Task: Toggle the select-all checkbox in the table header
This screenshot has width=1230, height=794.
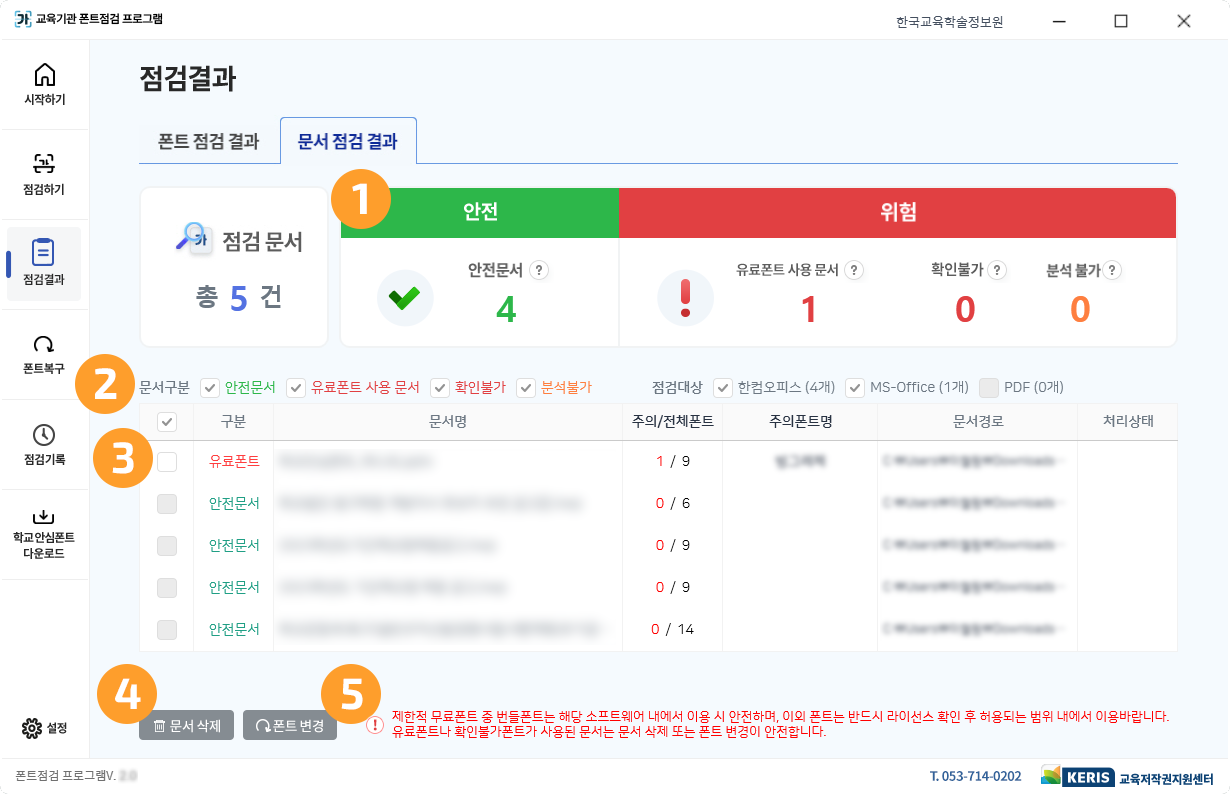Action: 166,421
